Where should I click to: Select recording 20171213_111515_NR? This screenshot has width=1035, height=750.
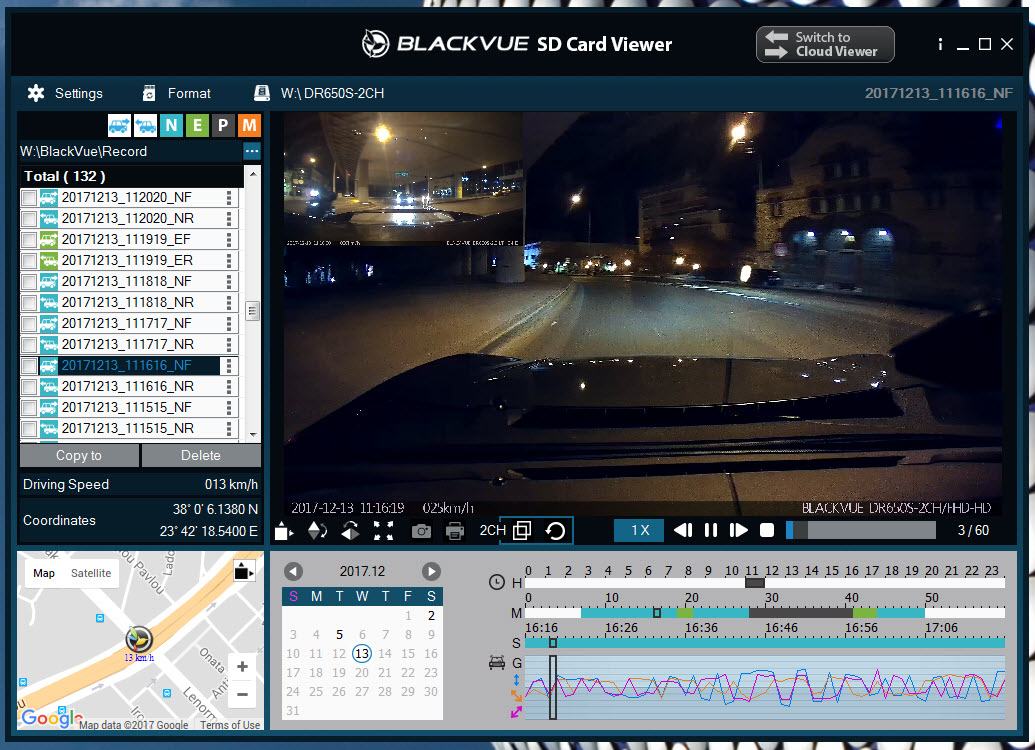(x=127, y=428)
